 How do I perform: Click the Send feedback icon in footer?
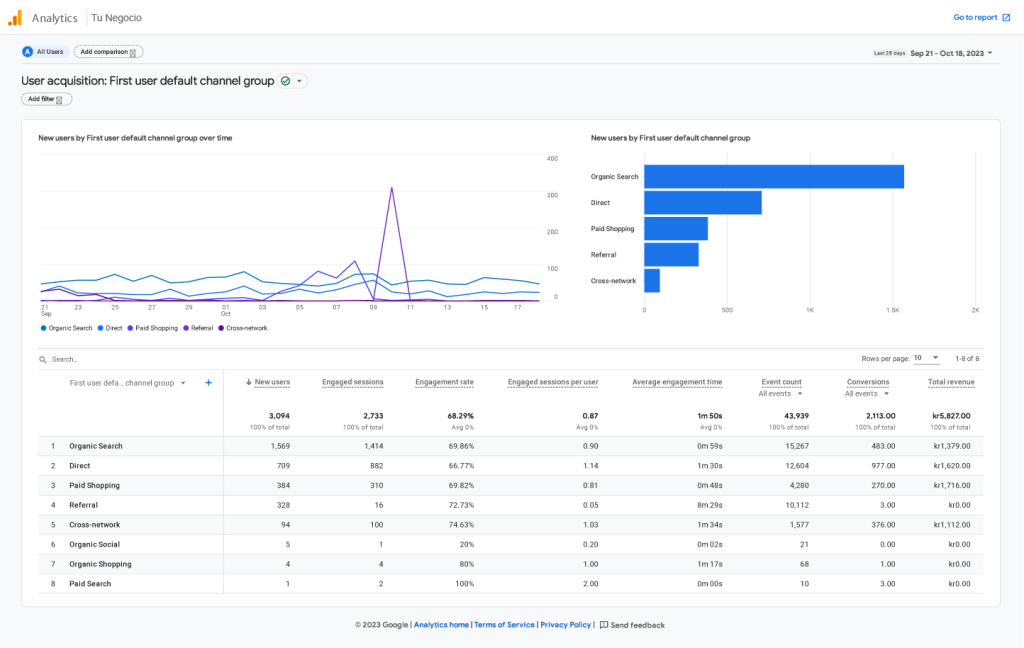(604, 625)
